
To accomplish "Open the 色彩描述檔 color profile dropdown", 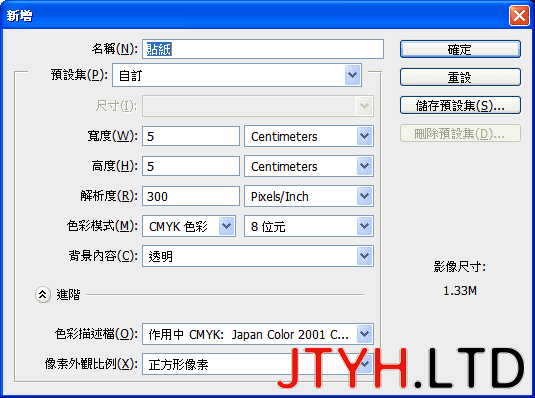I will [x=258, y=334].
